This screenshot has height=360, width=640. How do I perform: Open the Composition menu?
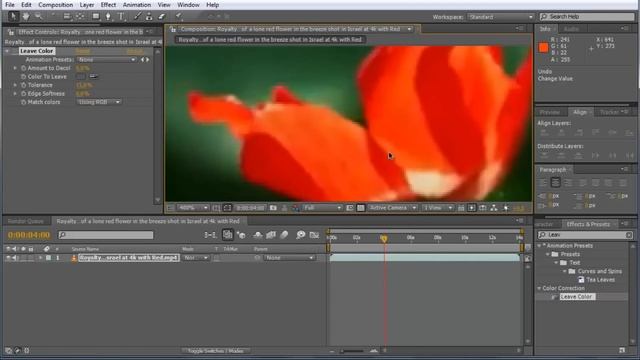pyautogui.click(x=56, y=5)
